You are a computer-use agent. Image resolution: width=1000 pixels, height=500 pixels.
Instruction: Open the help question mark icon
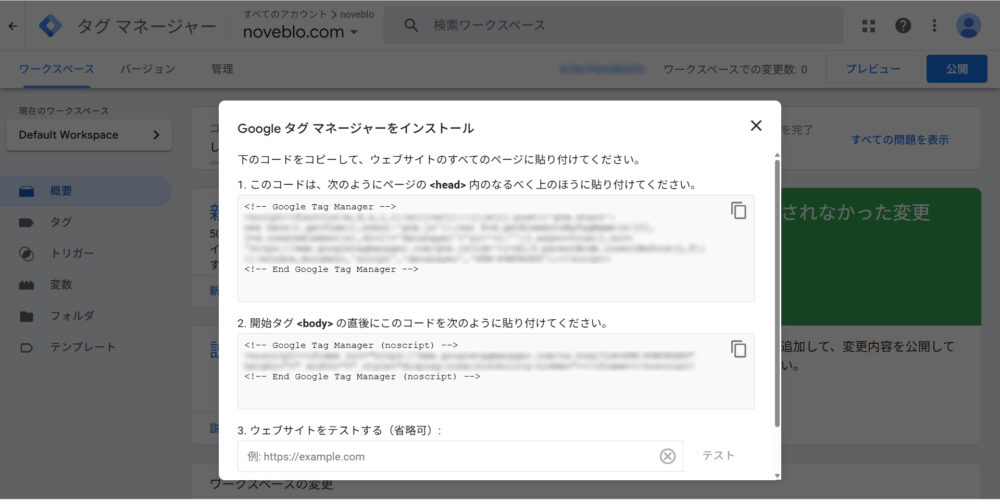pyautogui.click(x=903, y=26)
